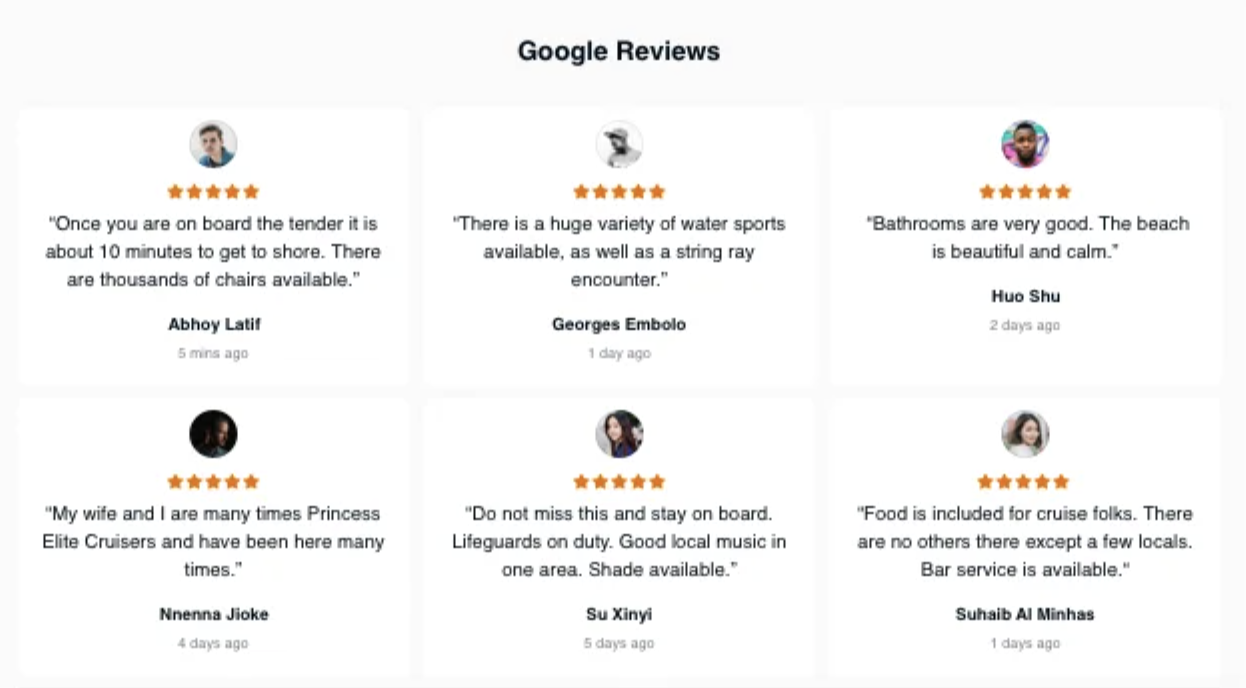View Su Xinyi's profile photo

(619, 434)
